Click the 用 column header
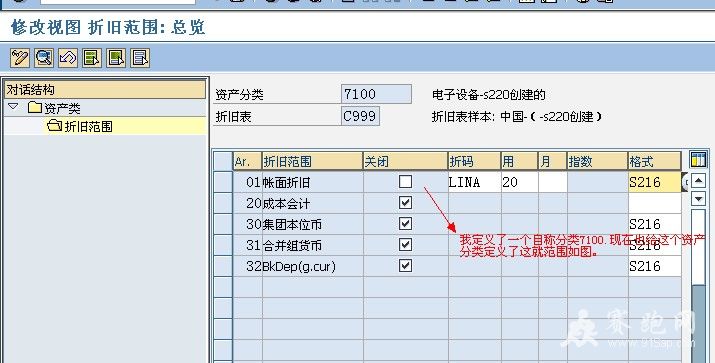Viewport: 715px width, 363px height. [x=519, y=161]
